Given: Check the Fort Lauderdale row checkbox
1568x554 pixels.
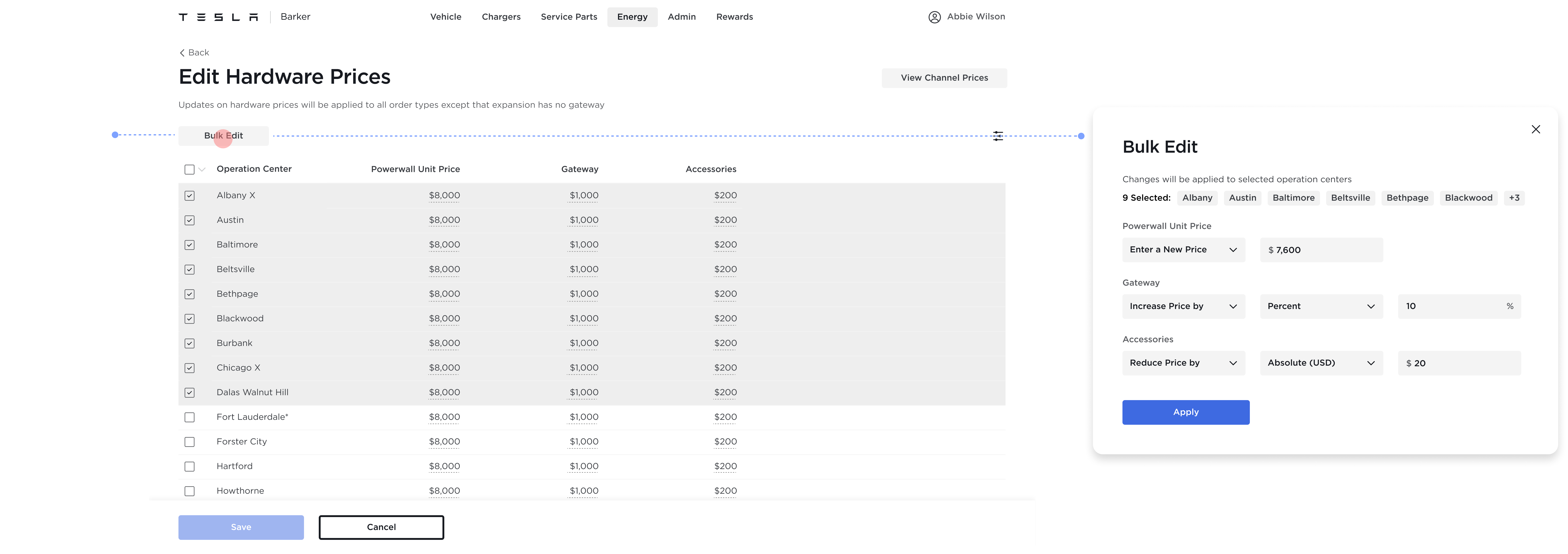Looking at the screenshot, I should click(189, 418).
